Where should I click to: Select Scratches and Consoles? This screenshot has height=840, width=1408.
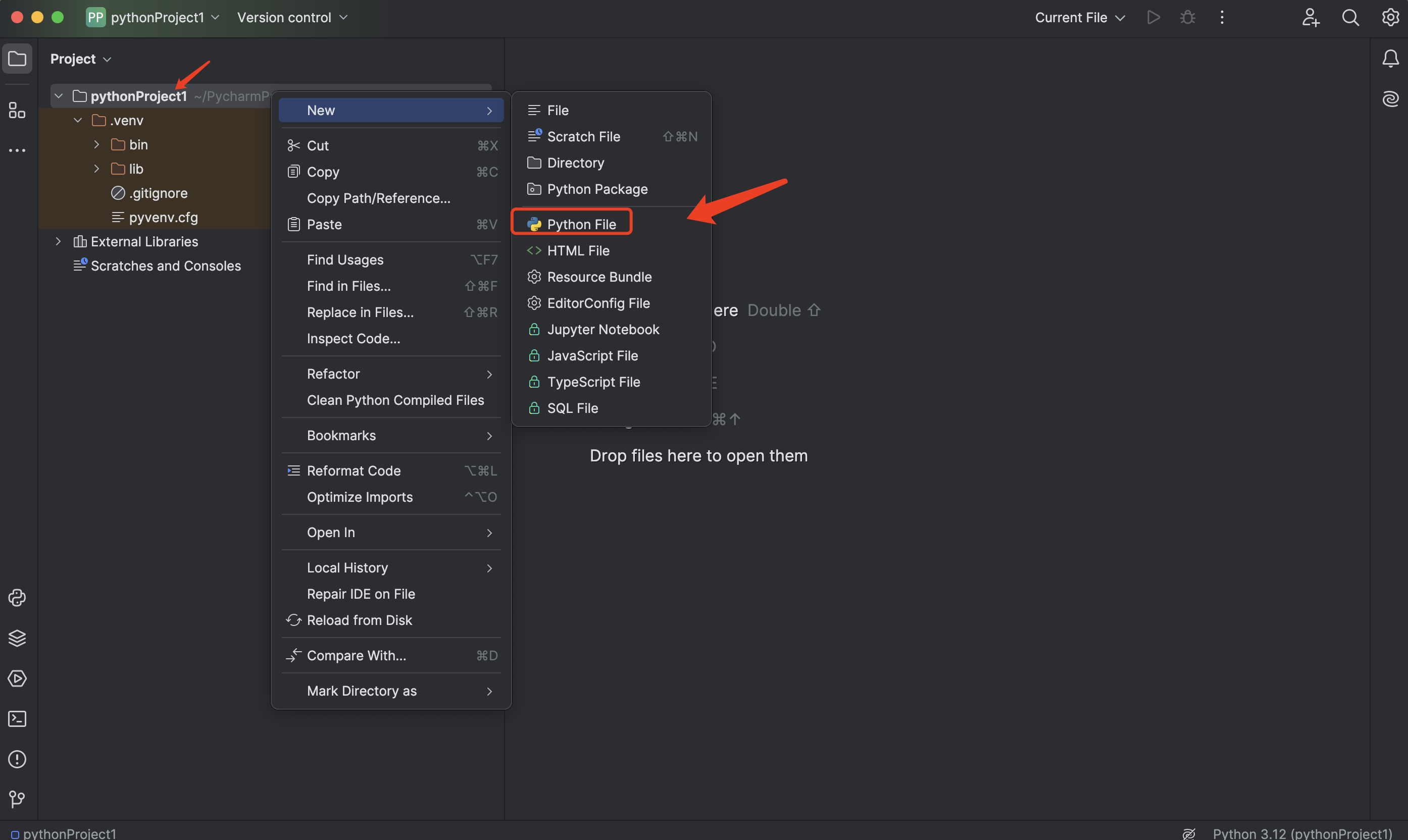(158, 266)
